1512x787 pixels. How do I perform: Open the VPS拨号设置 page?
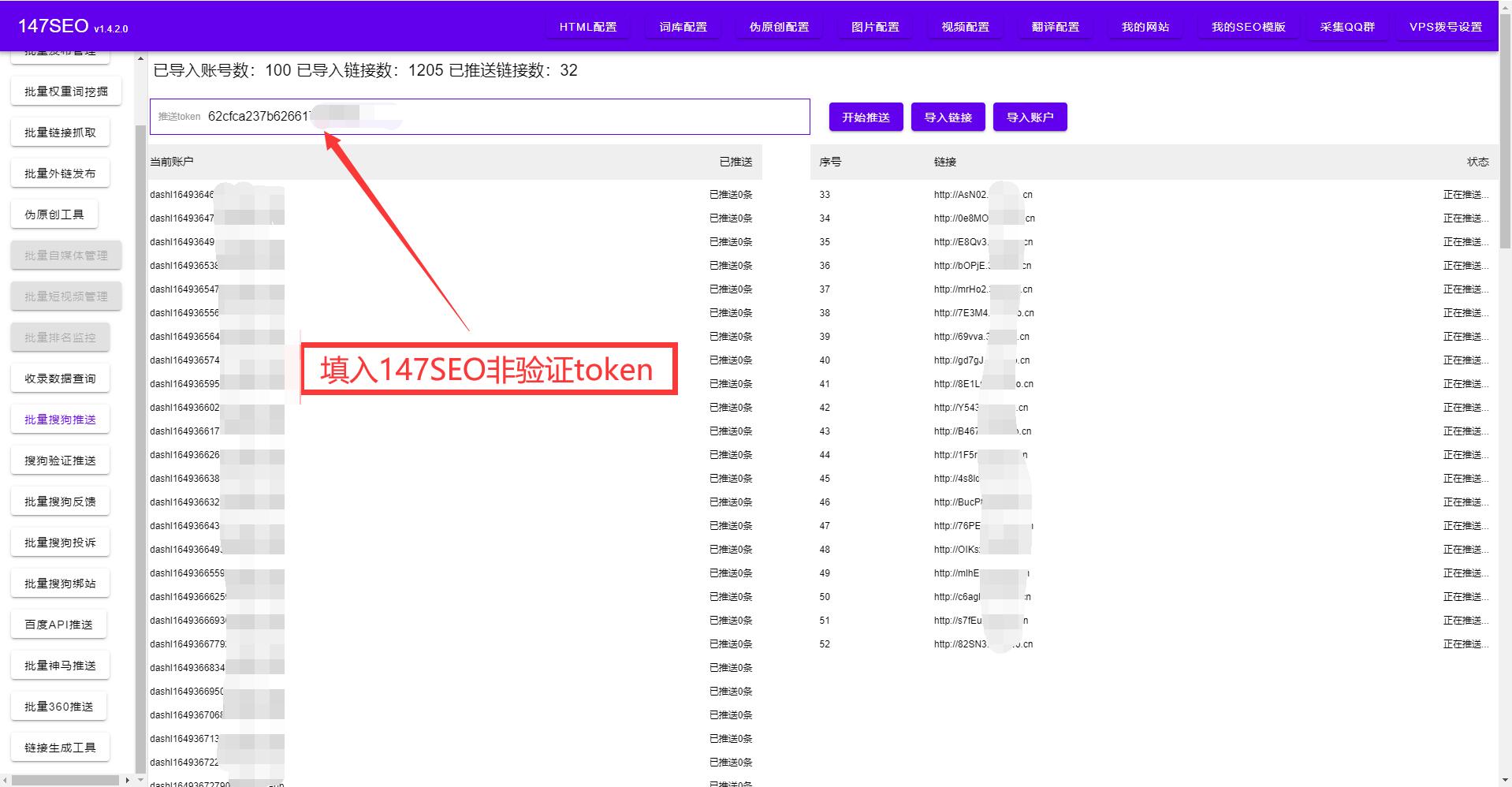pyautogui.click(x=1445, y=25)
